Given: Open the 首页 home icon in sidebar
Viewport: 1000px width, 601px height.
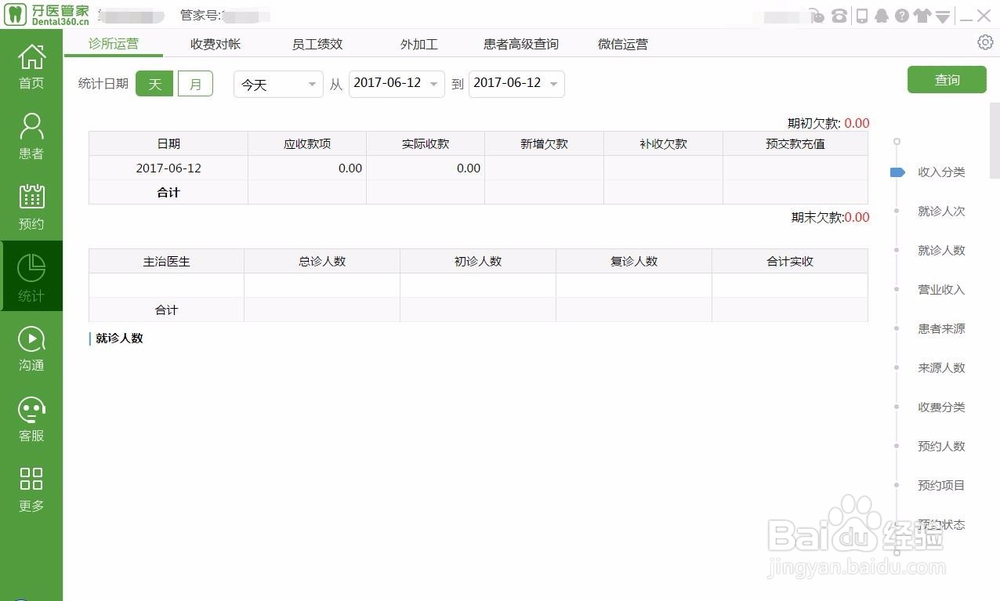Looking at the screenshot, I should tap(31, 62).
